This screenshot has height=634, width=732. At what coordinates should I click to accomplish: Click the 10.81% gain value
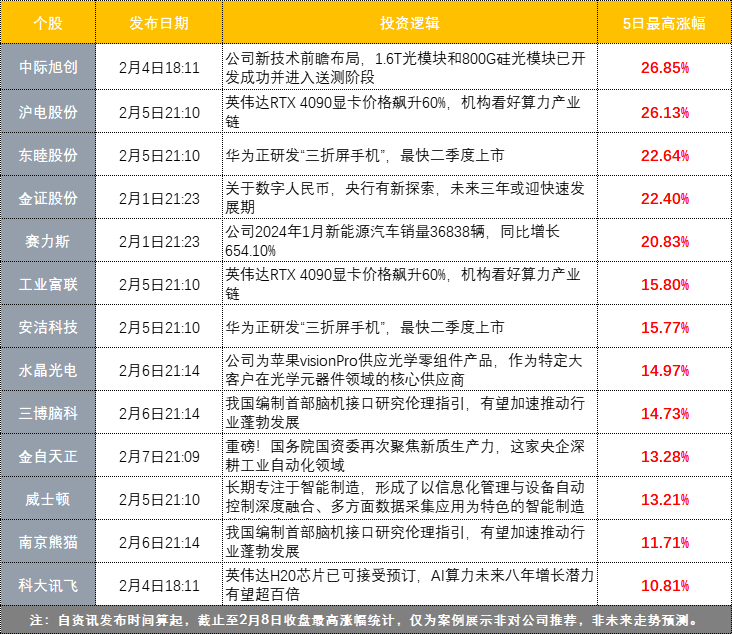click(x=665, y=585)
